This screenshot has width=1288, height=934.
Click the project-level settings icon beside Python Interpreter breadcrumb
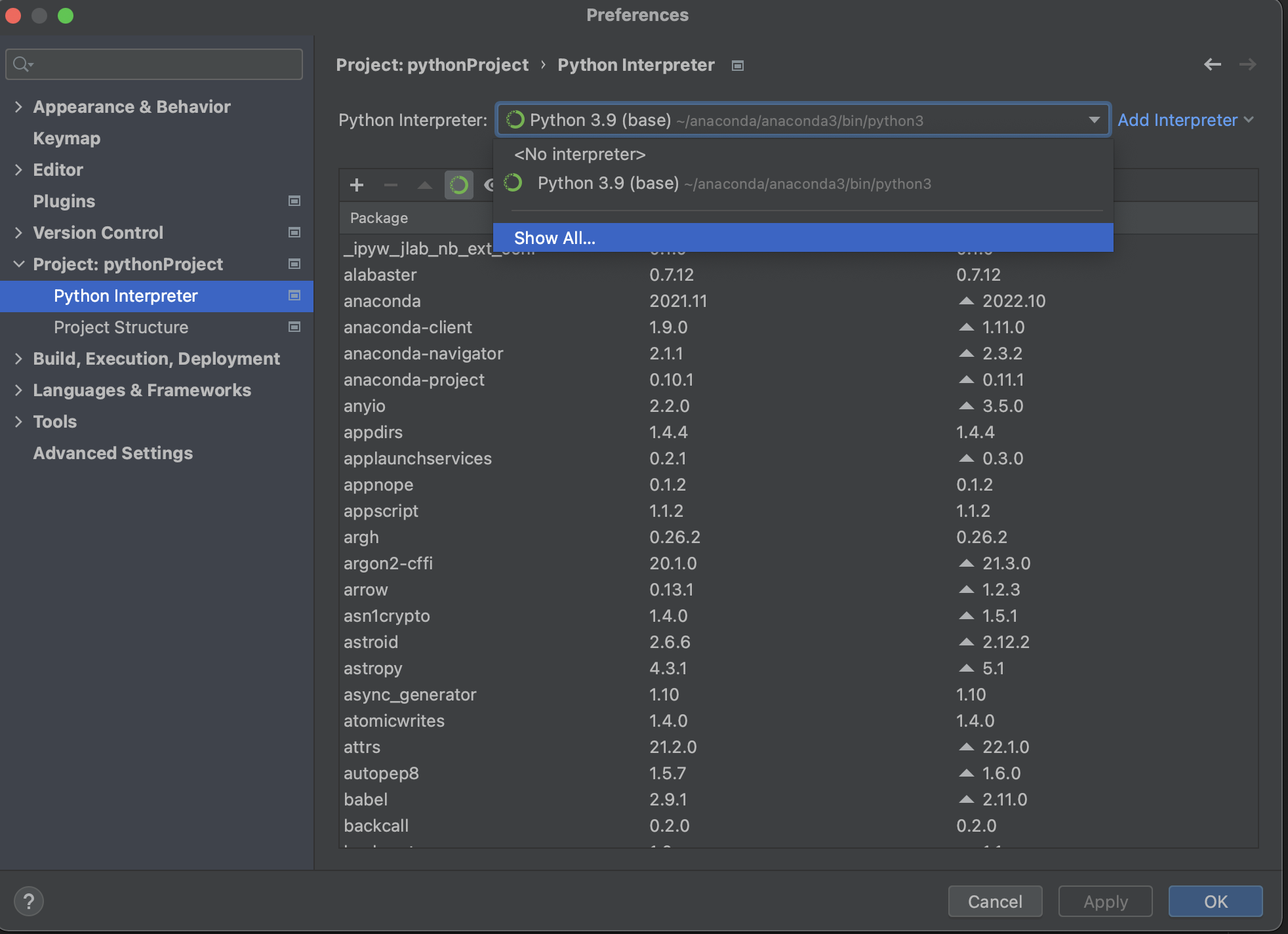pyautogui.click(x=738, y=66)
